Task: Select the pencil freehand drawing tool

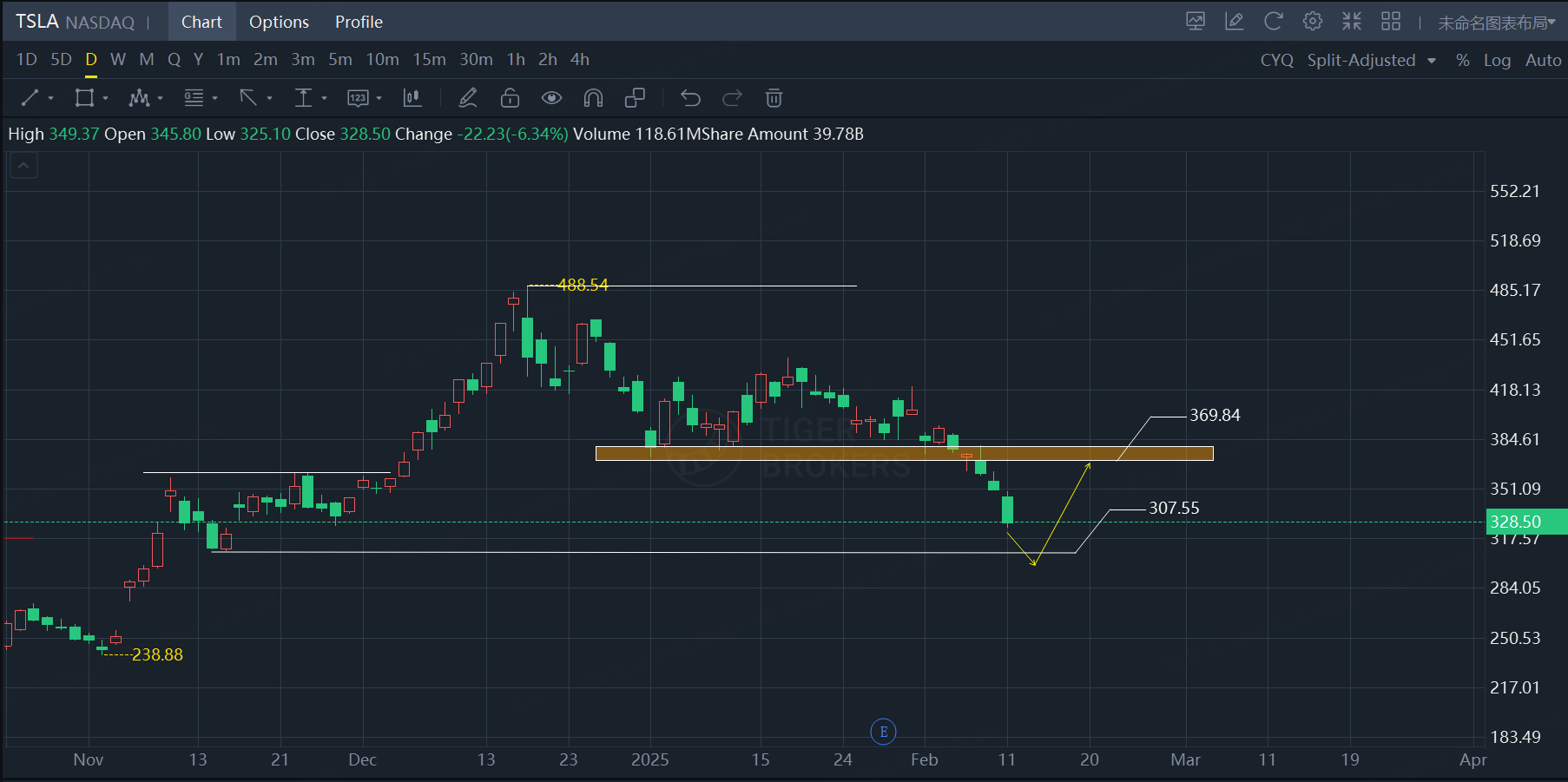Action: (468, 98)
